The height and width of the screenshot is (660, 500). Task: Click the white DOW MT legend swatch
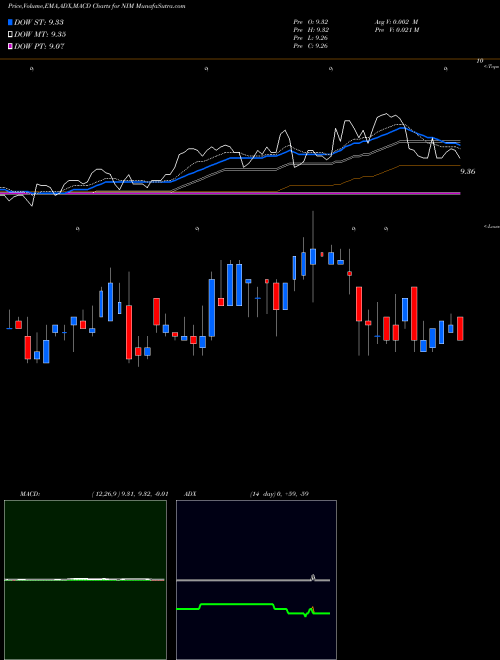coord(10,35)
